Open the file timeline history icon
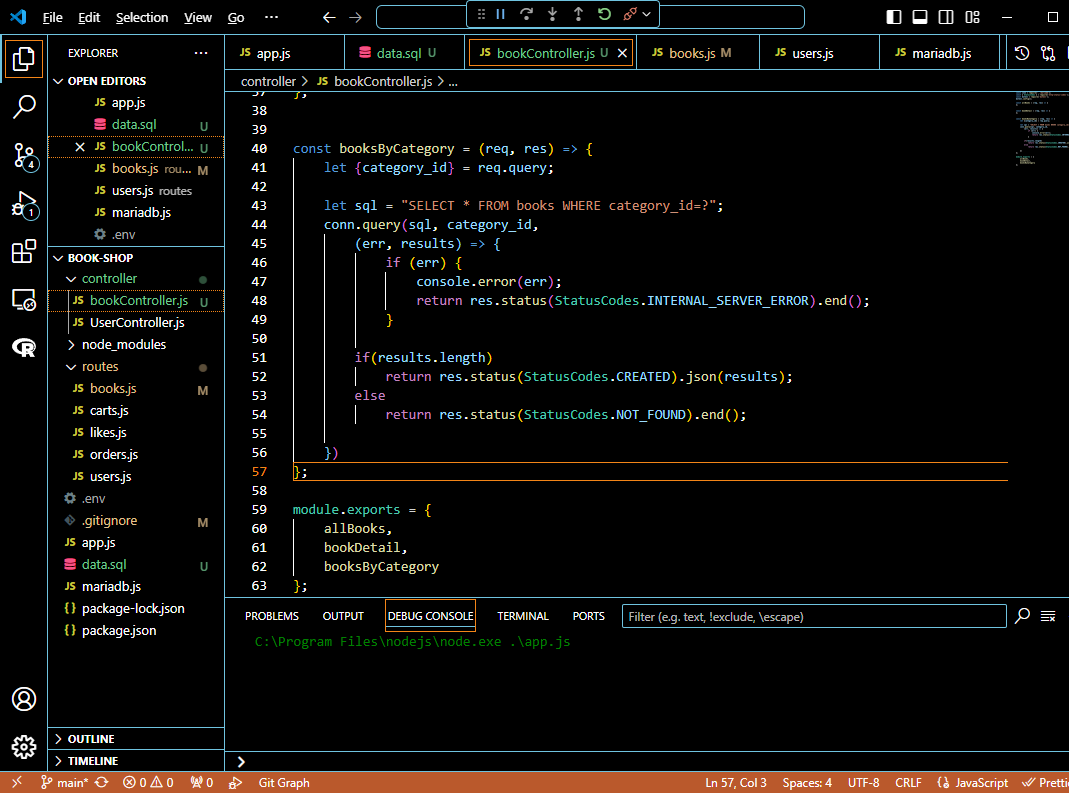The image size is (1069, 793). (1021, 53)
